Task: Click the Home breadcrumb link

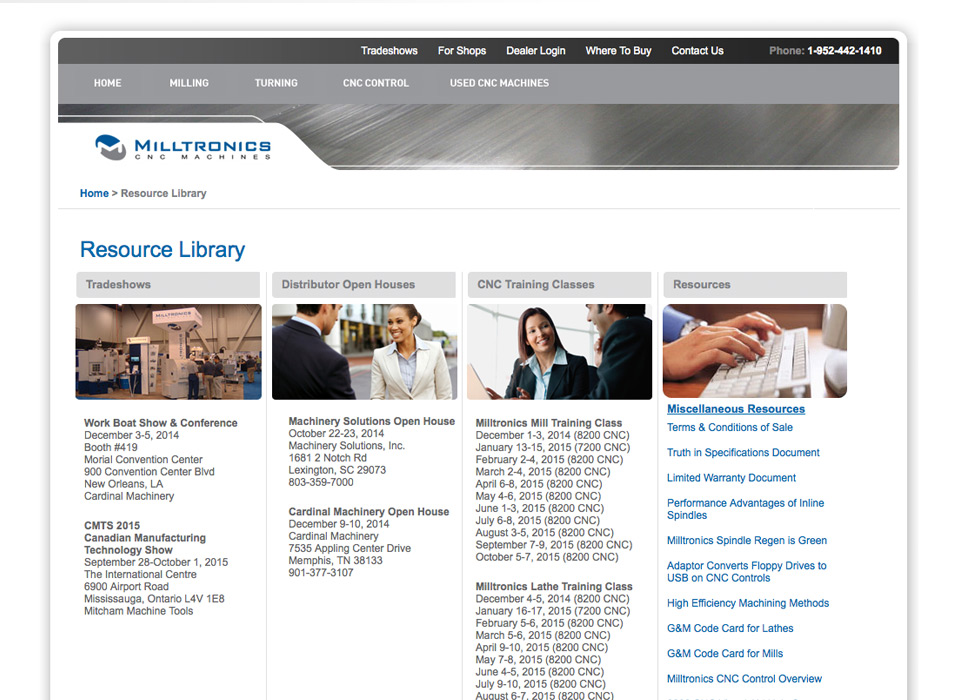Action: pyautogui.click(x=94, y=194)
